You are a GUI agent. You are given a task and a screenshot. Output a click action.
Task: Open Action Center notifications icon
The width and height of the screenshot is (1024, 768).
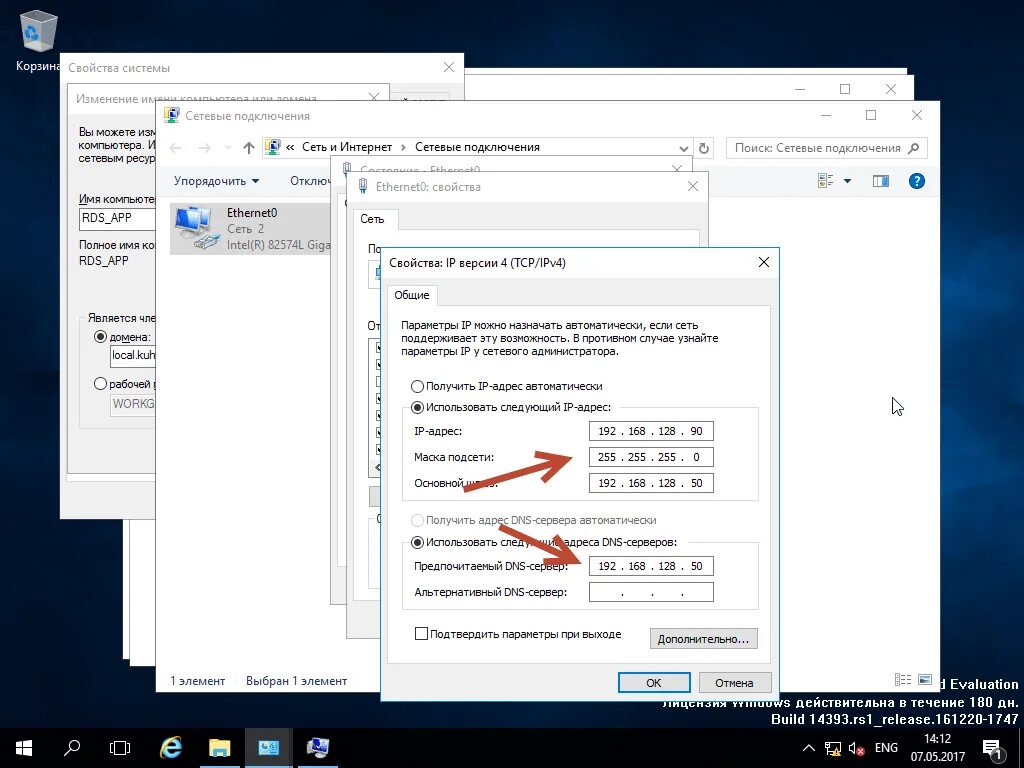click(992, 749)
